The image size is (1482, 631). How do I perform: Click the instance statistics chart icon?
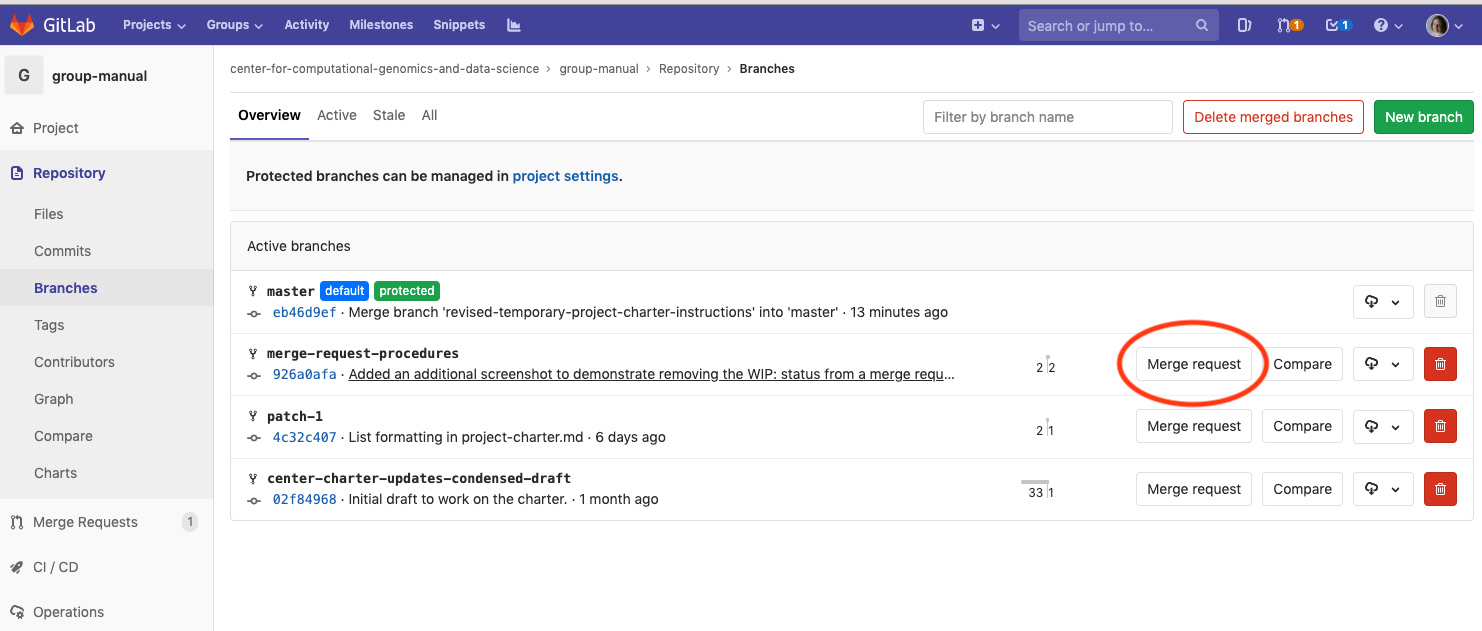pos(514,25)
